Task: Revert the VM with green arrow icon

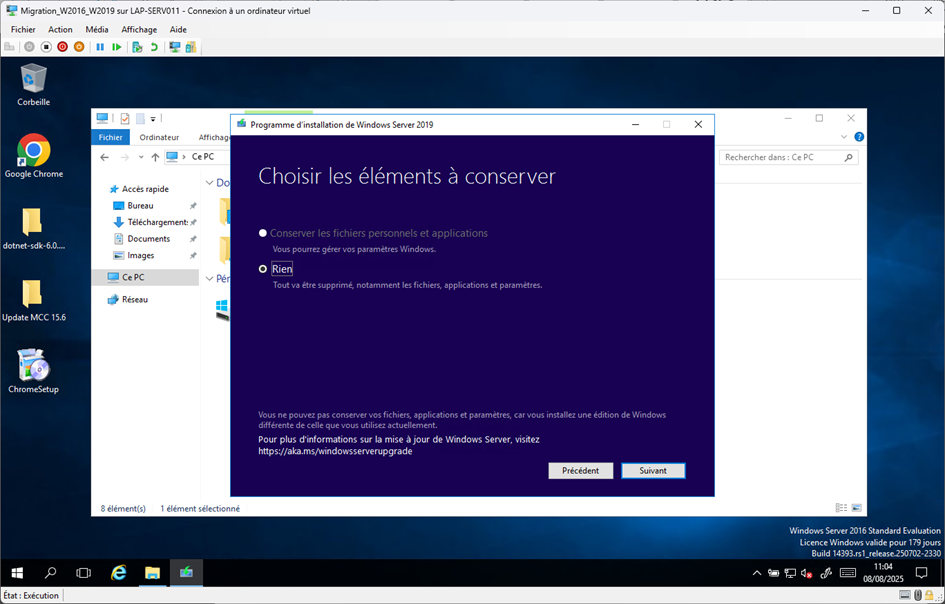Action: click(x=154, y=47)
